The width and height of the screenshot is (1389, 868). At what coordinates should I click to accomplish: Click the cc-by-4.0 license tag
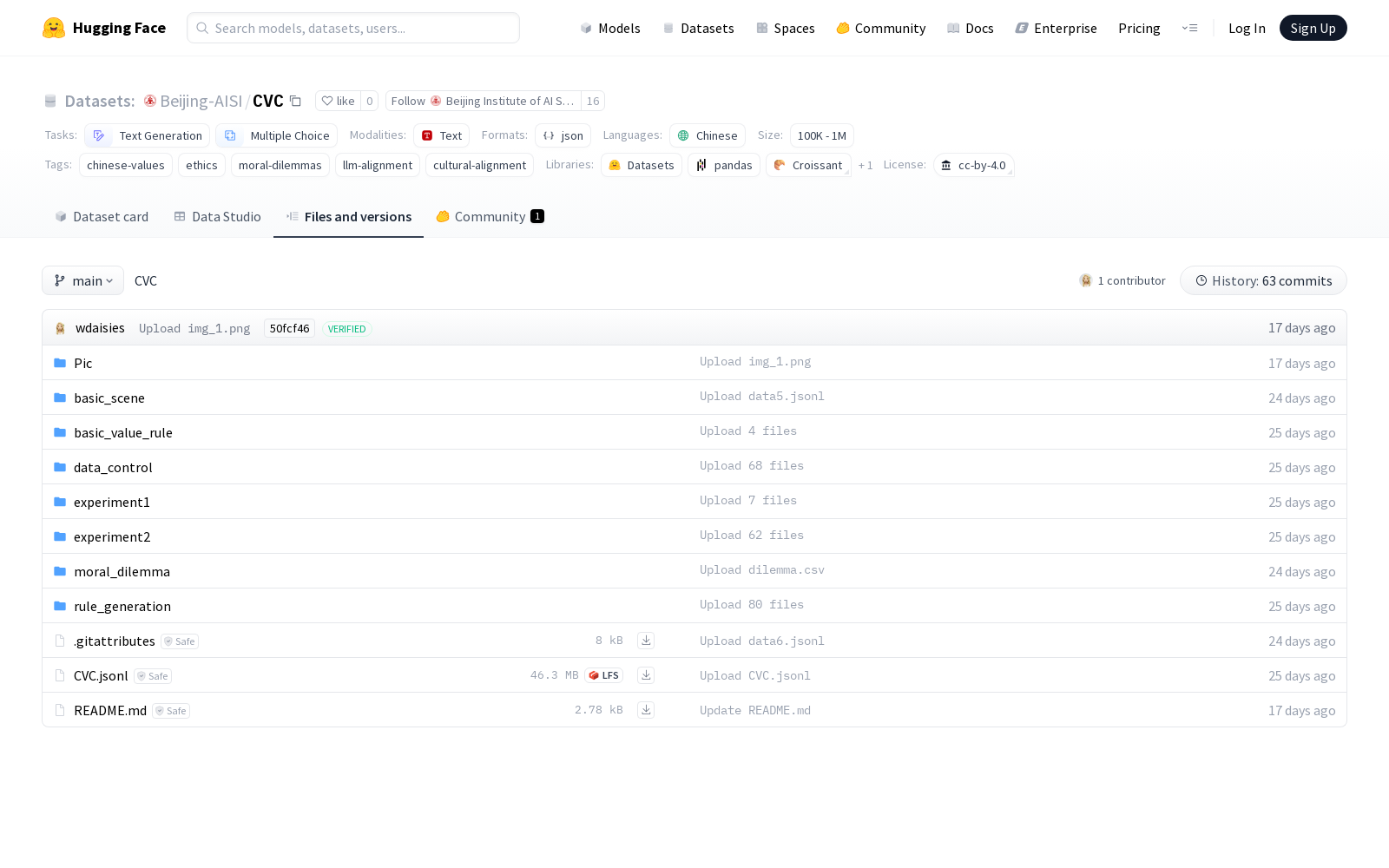pyautogui.click(x=974, y=165)
